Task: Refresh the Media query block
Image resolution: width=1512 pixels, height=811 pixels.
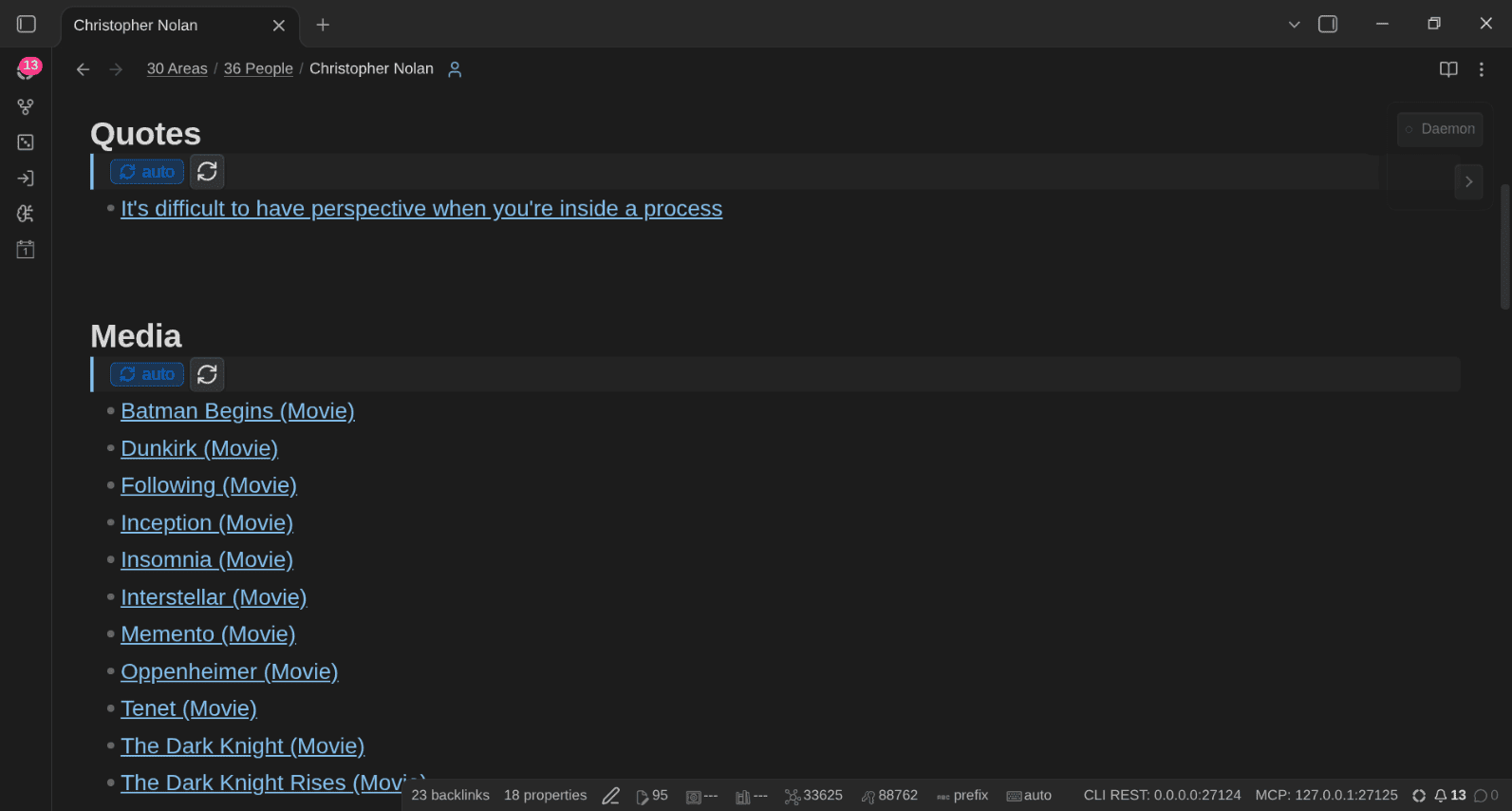Action: pos(207,374)
